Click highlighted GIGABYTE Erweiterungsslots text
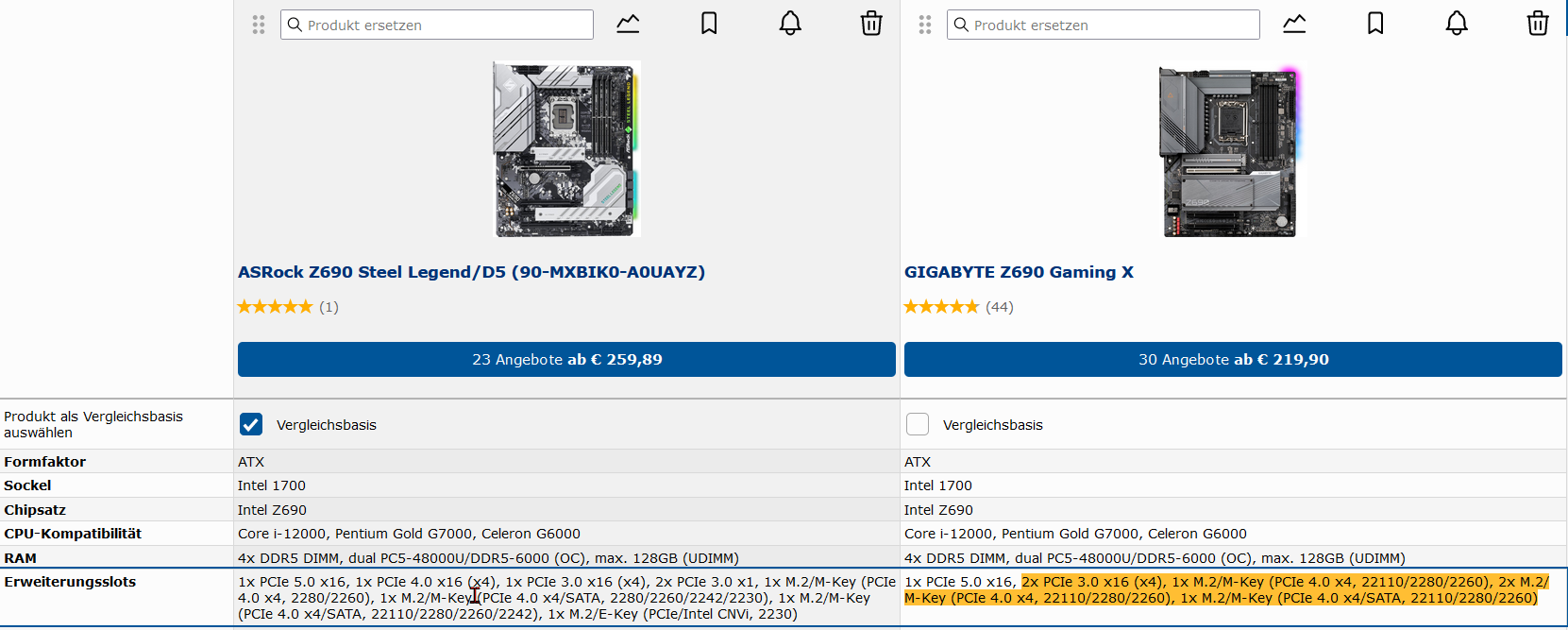The height and width of the screenshot is (630, 1568). pos(1227,589)
